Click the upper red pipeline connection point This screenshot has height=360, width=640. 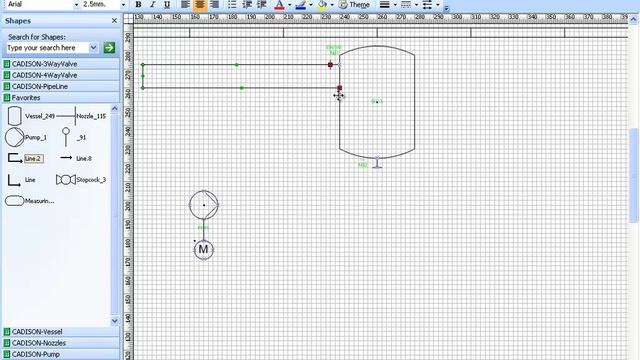[330, 64]
